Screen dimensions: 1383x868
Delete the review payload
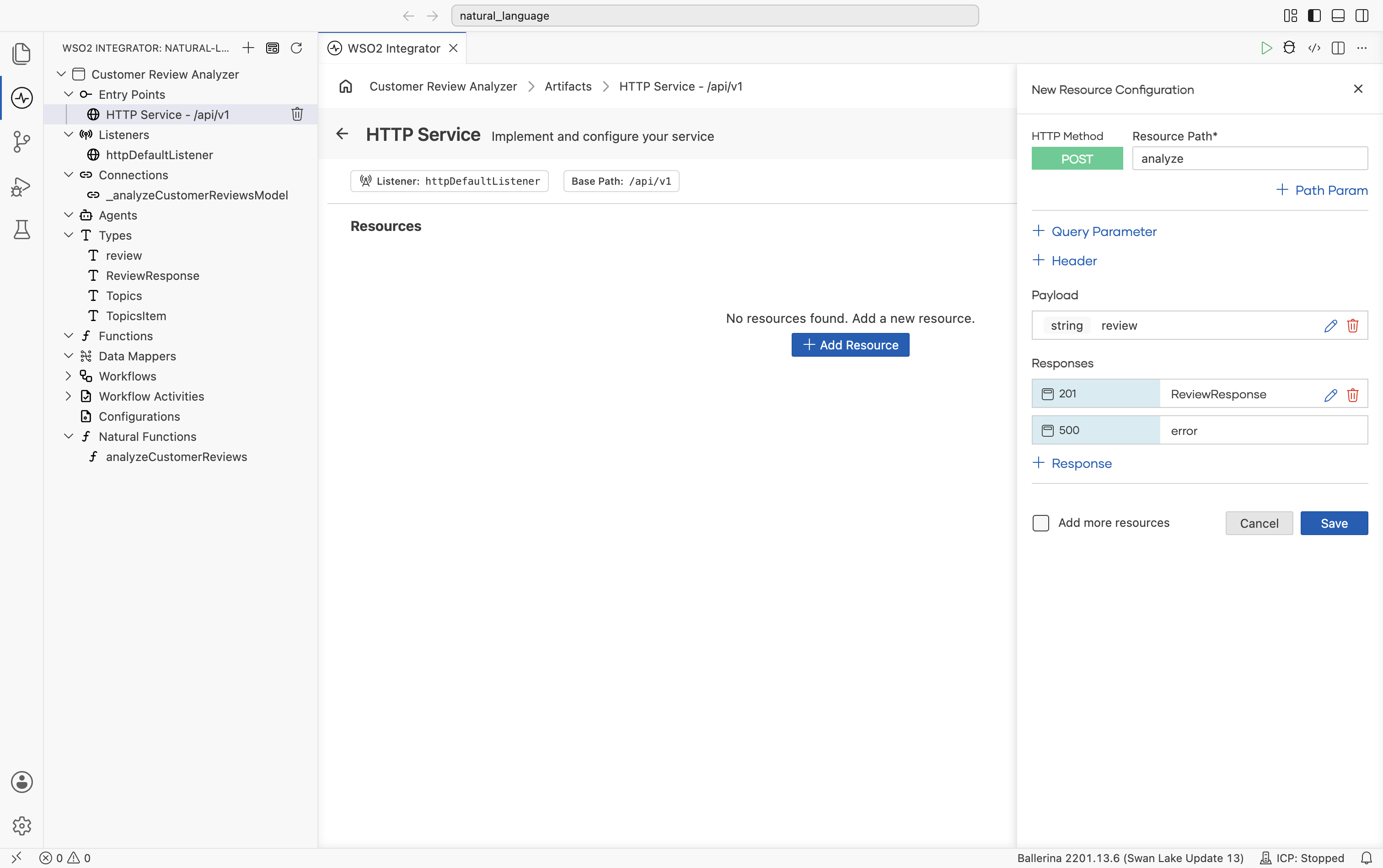tap(1352, 326)
